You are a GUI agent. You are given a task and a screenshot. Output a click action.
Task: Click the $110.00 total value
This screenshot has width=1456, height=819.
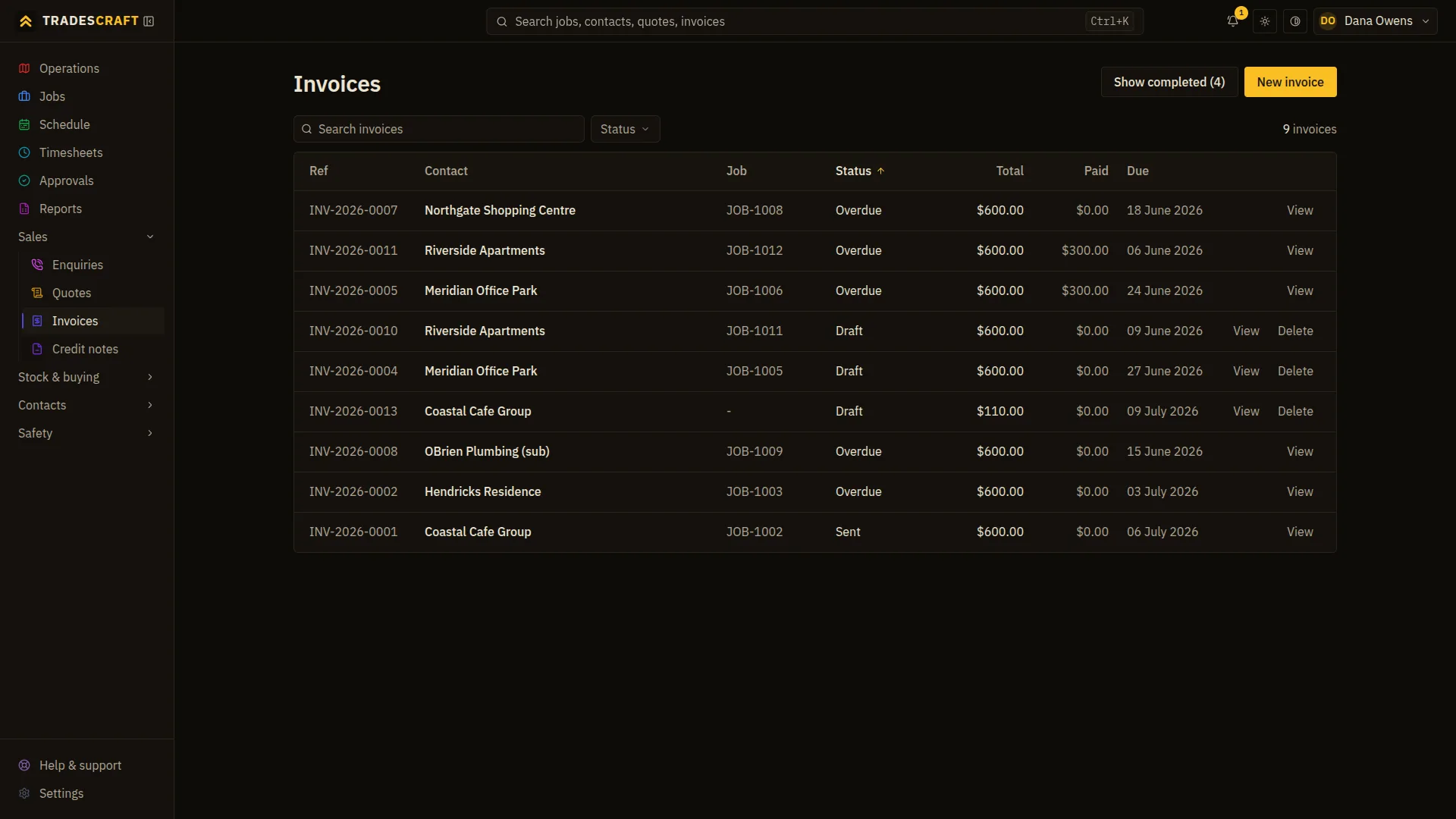pyautogui.click(x=999, y=411)
